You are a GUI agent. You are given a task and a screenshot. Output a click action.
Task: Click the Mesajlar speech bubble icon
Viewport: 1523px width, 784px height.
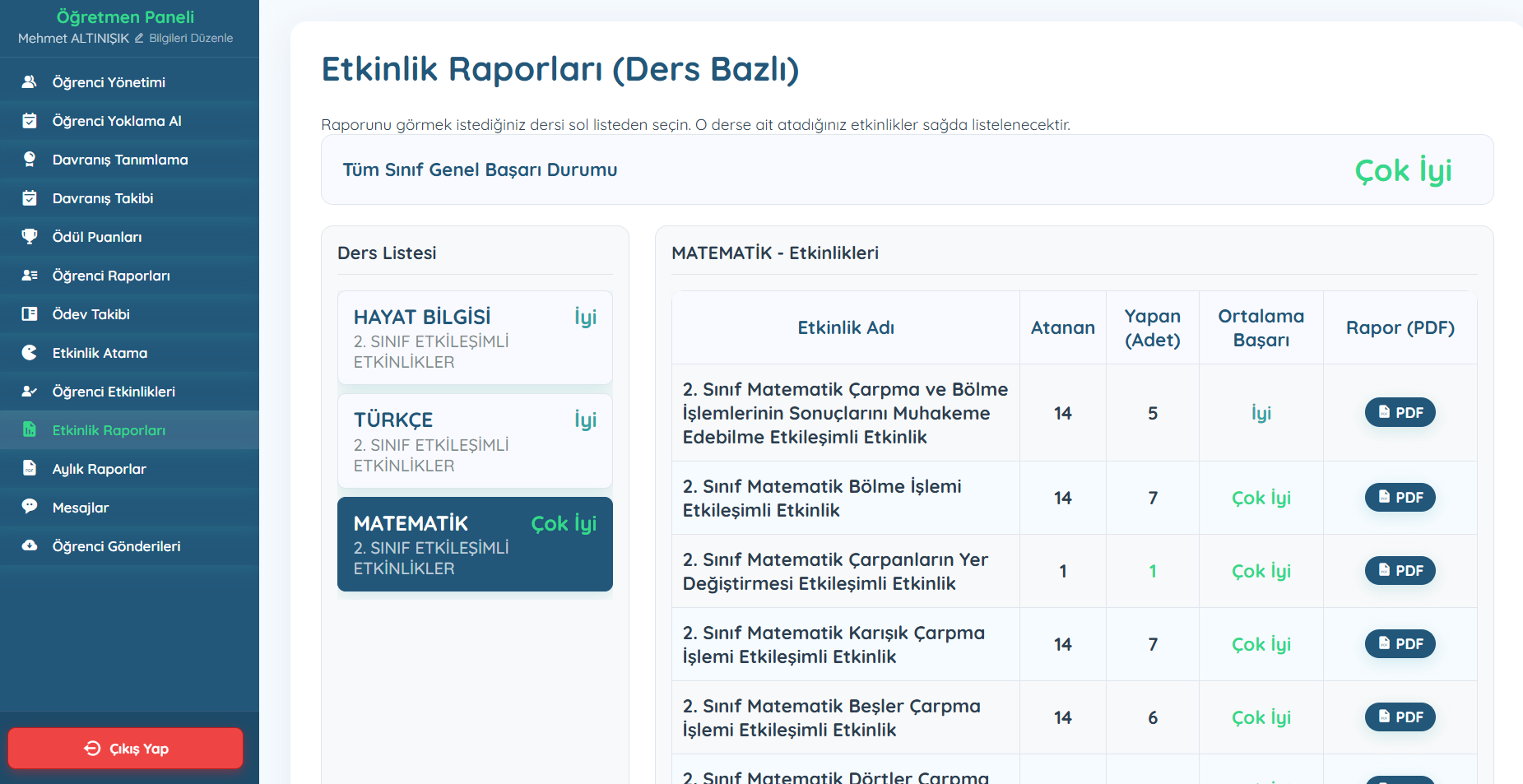30,507
